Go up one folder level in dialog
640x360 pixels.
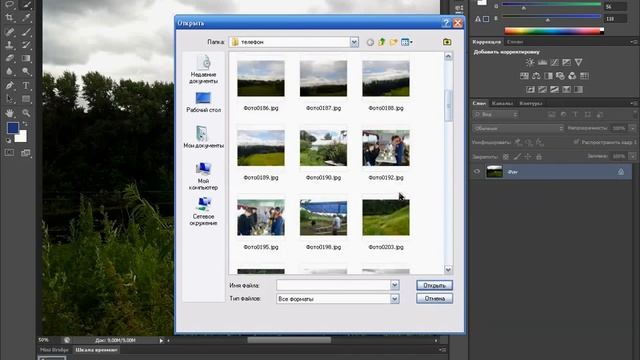pos(382,42)
